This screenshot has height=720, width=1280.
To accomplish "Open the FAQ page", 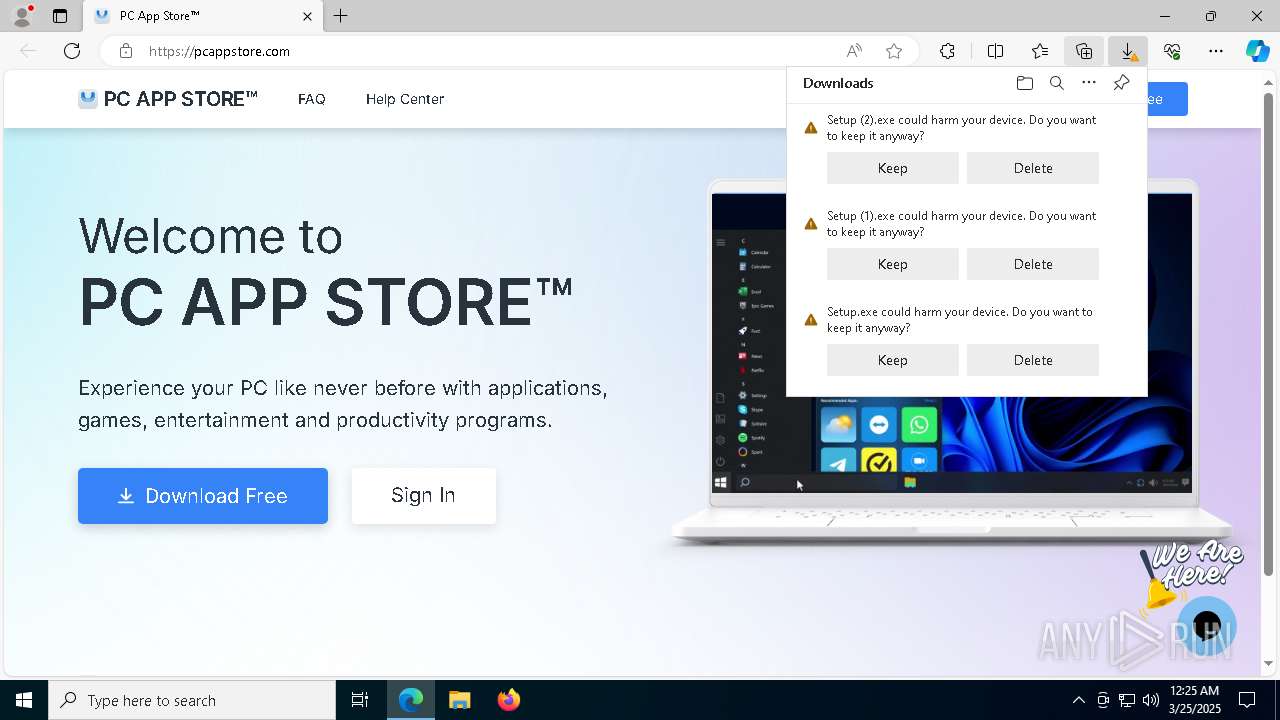I will [x=312, y=99].
